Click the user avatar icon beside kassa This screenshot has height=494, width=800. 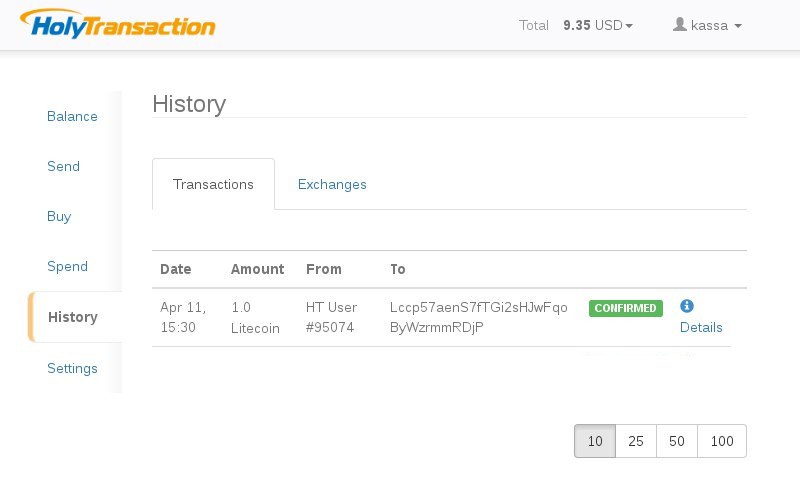(679, 24)
